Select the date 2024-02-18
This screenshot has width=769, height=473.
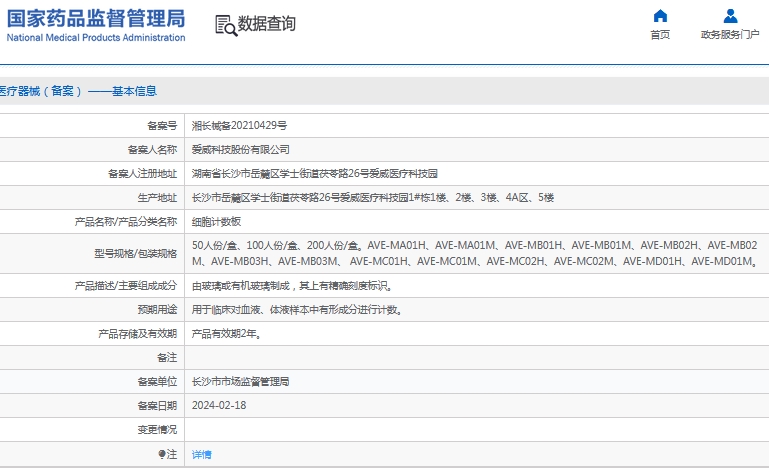219,406
